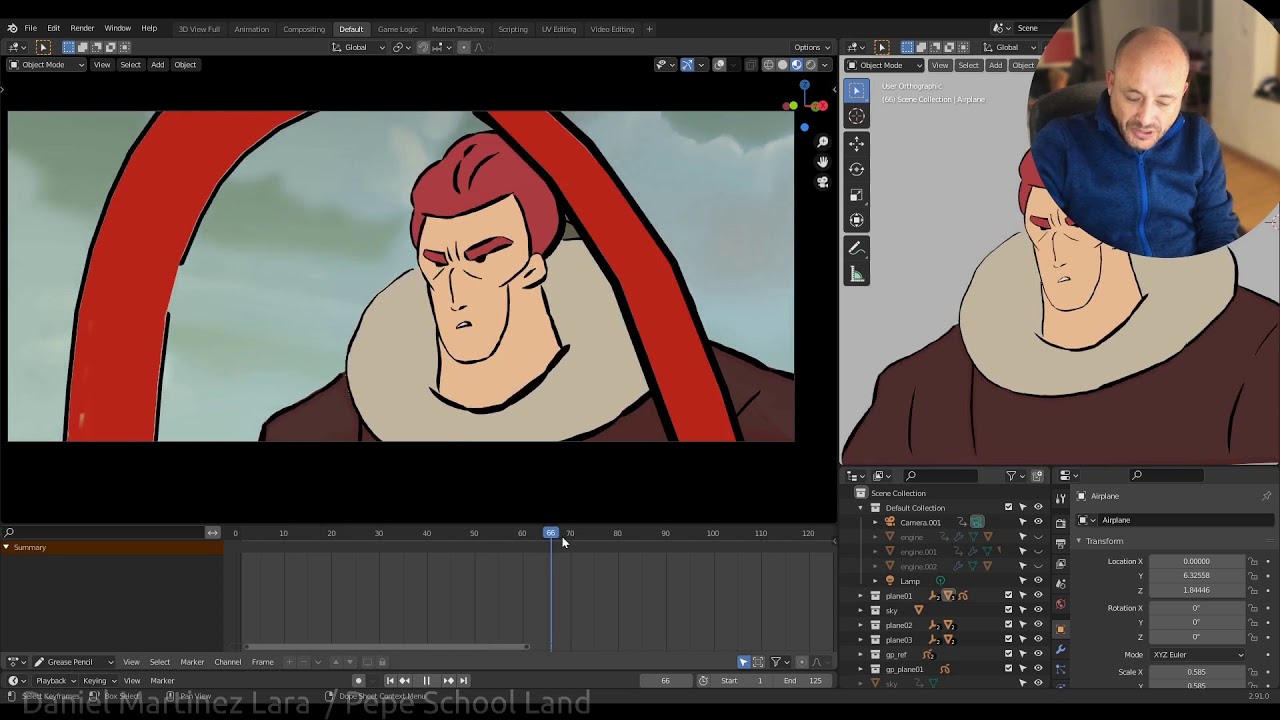1280x720 pixels.
Task: Switch to wireframe viewport shading
Action: pyautogui.click(x=768, y=65)
